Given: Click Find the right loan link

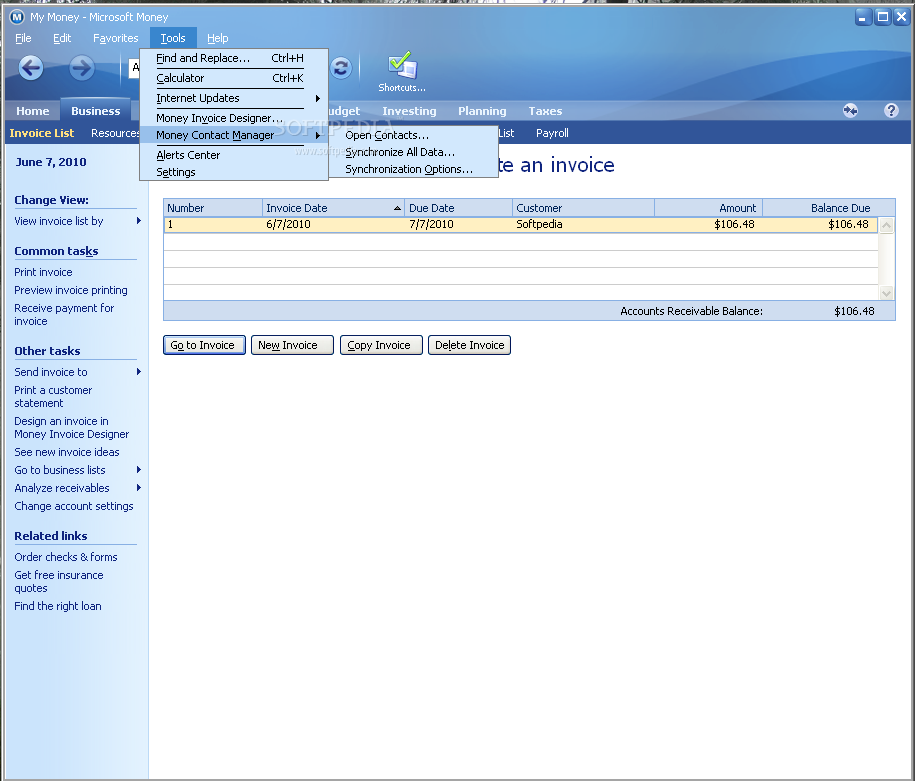Looking at the screenshot, I should coord(58,606).
